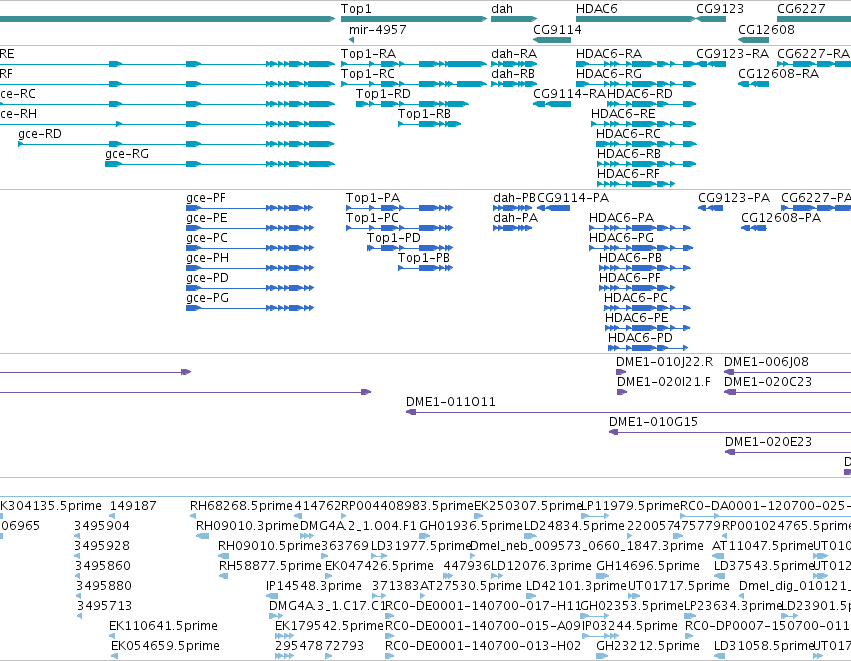Select the GH23212.5prime EST label
Screen dimensions: 851x661
coord(648,646)
